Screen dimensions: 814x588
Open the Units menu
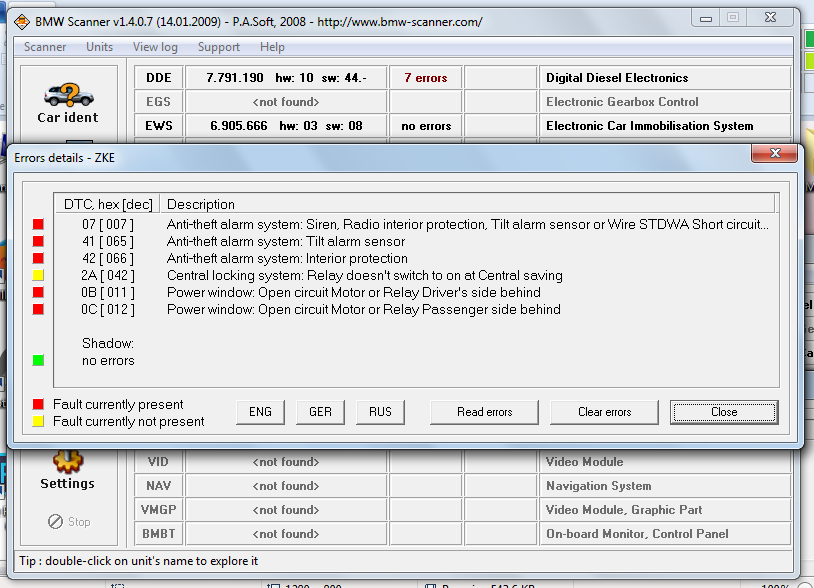coord(99,47)
